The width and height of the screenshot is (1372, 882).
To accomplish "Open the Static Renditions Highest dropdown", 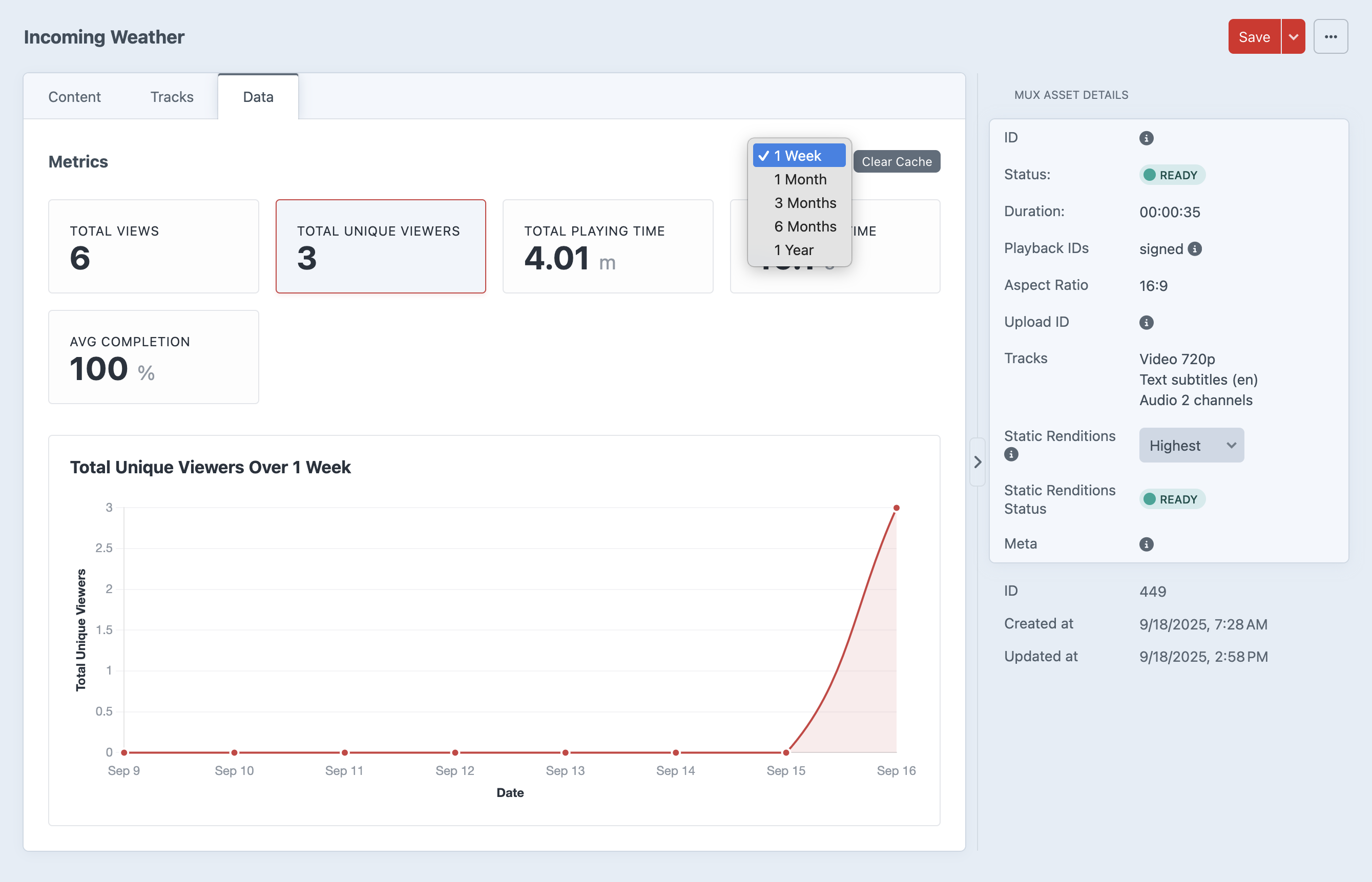I will coord(1191,445).
